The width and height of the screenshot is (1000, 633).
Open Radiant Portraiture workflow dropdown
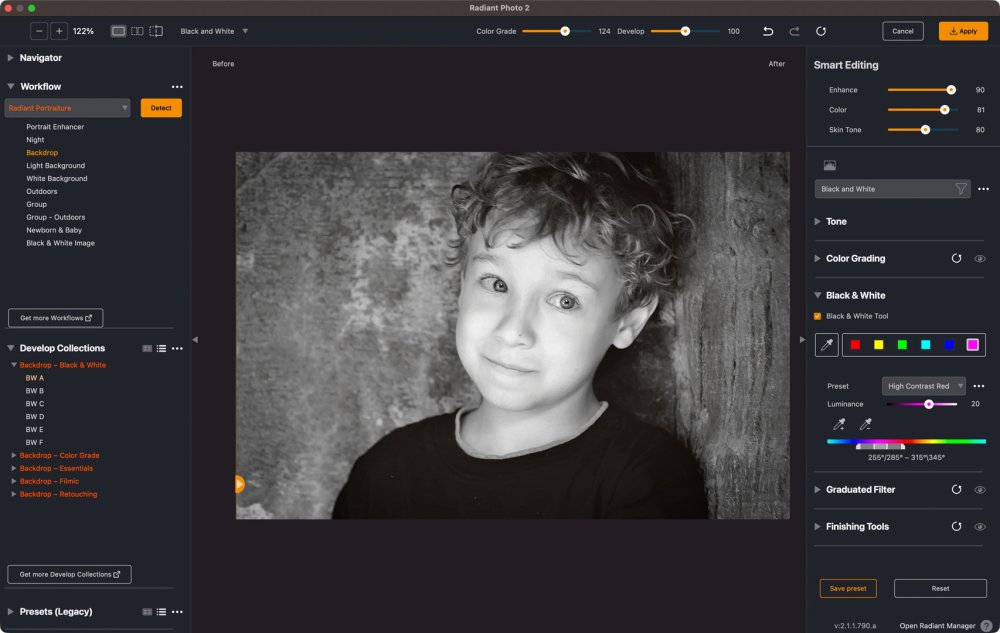click(x=67, y=108)
